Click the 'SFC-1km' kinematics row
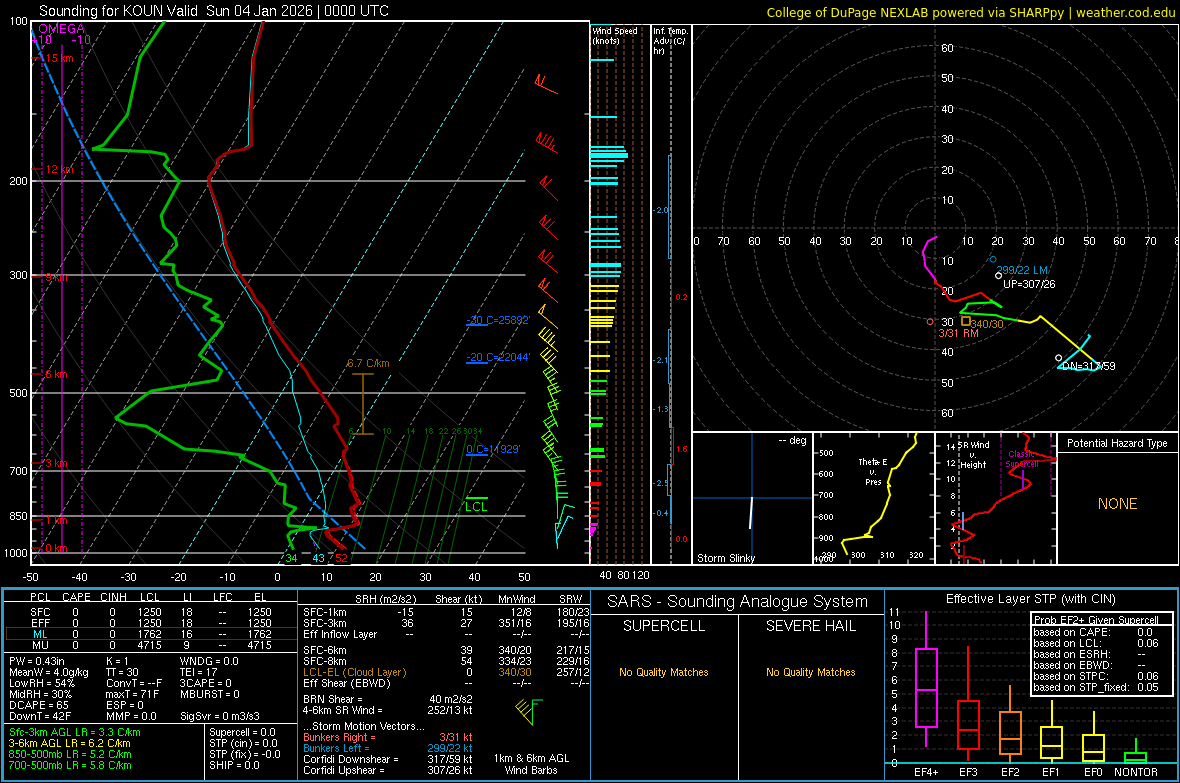The height and width of the screenshot is (783, 1180). click(446, 612)
